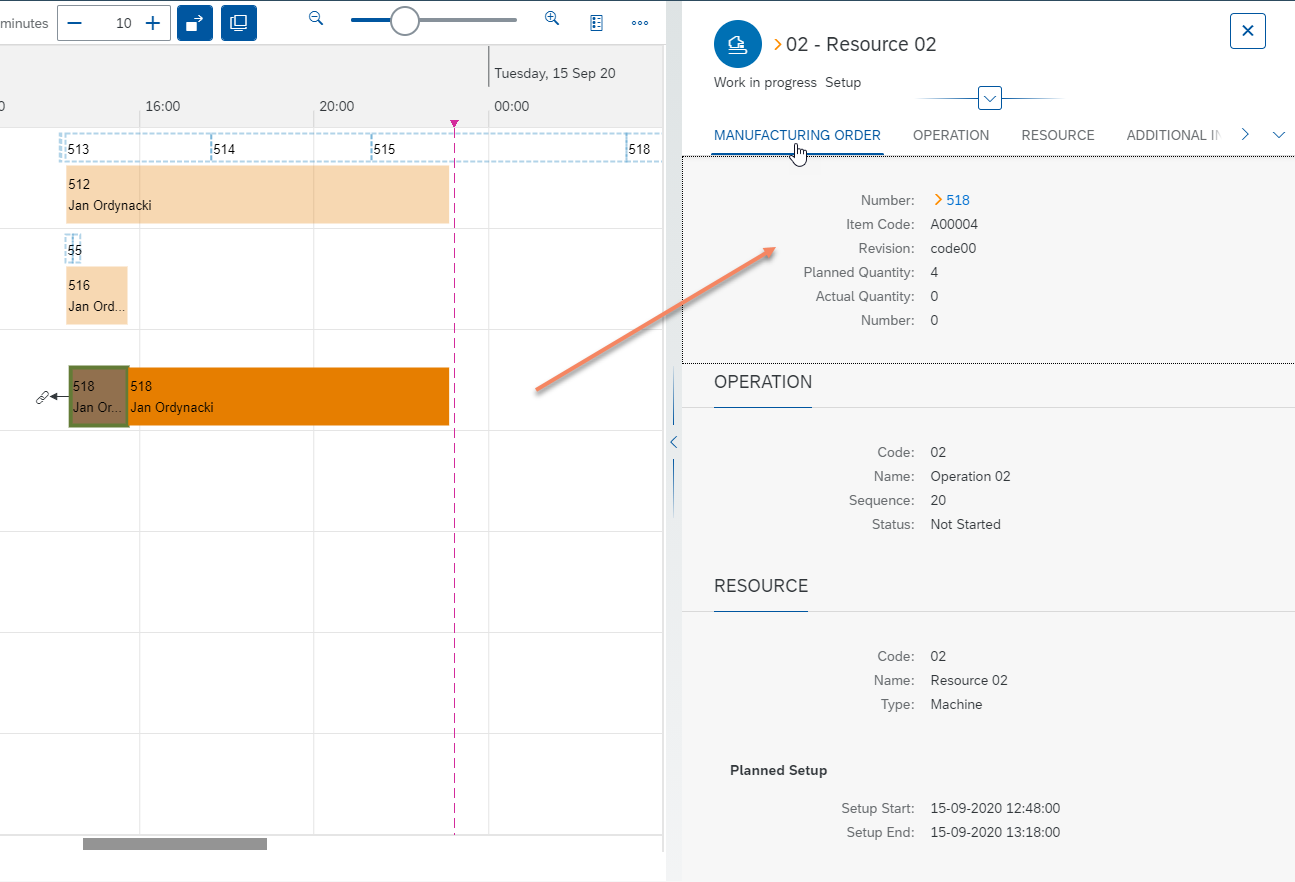
Task: Click the expand-to-fullscreen blue toolbar icon
Action: 195,22
